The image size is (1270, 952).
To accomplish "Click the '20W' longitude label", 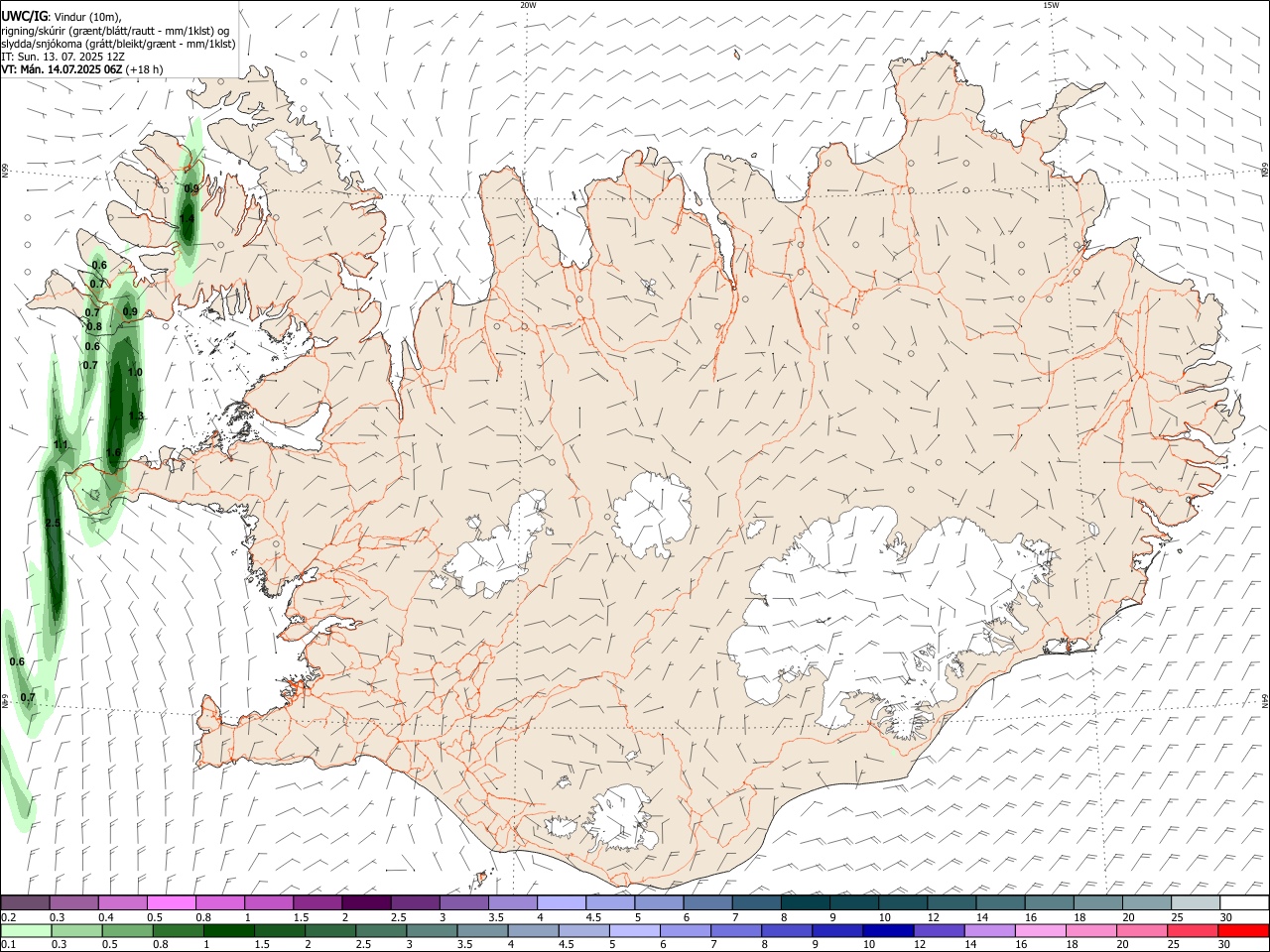I will click(x=528, y=5).
